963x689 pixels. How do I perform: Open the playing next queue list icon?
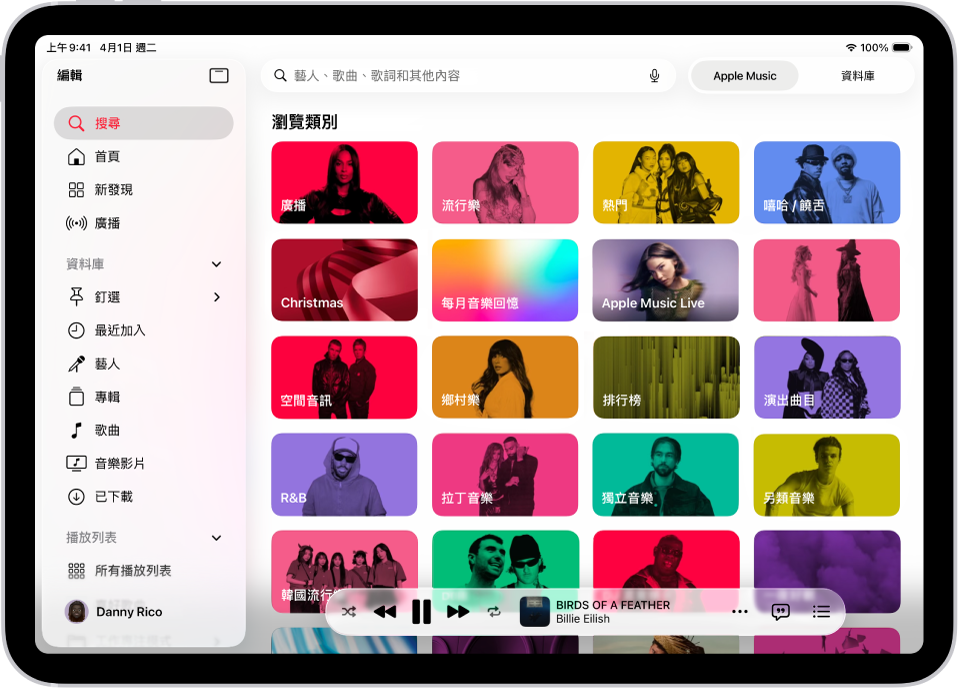(x=821, y=612)
